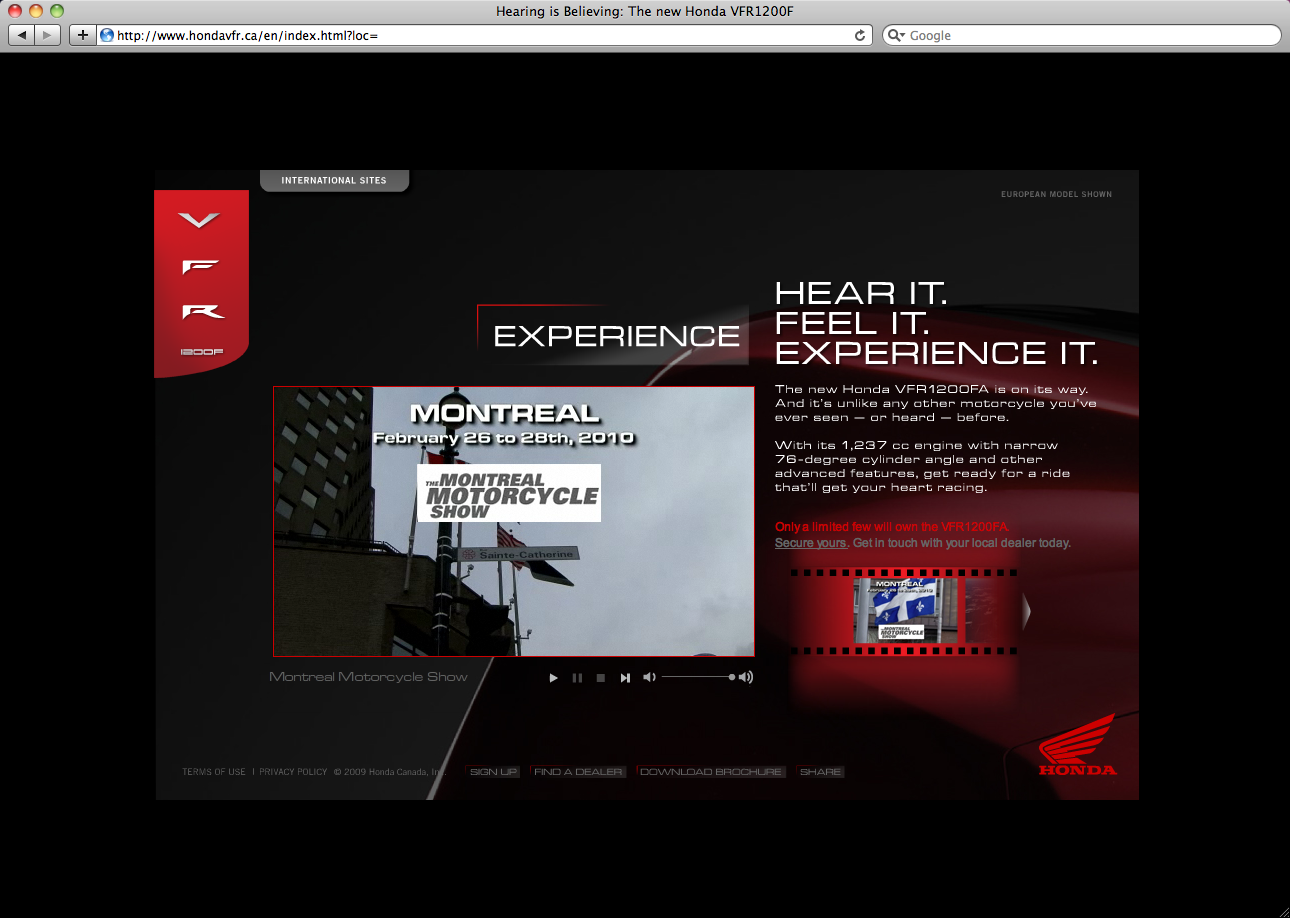Play the Montreal Motorcycle Show video

(553, 678)
